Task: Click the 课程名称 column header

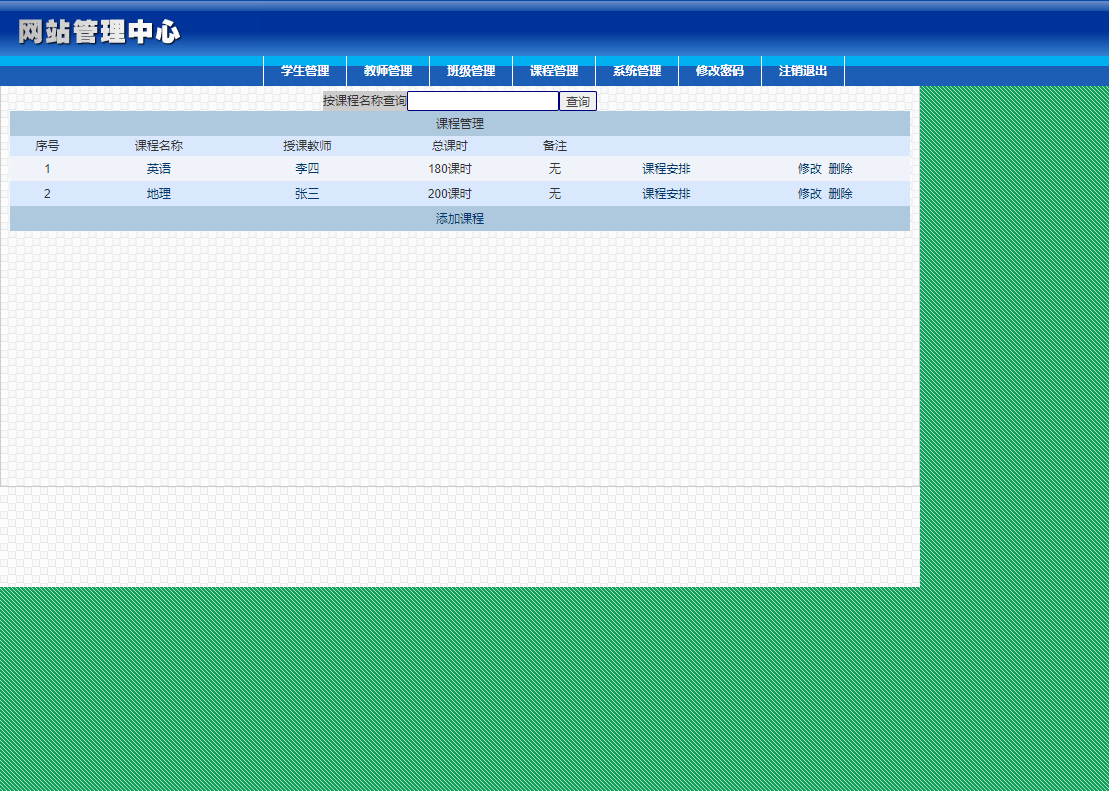Action: 158,146
